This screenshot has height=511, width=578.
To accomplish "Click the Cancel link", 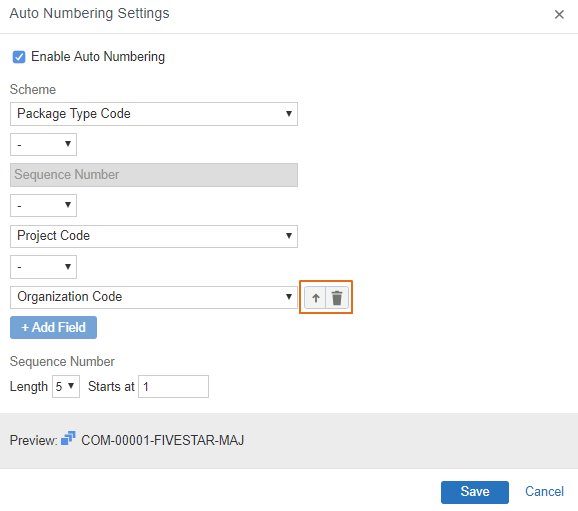I will (544, 491).
